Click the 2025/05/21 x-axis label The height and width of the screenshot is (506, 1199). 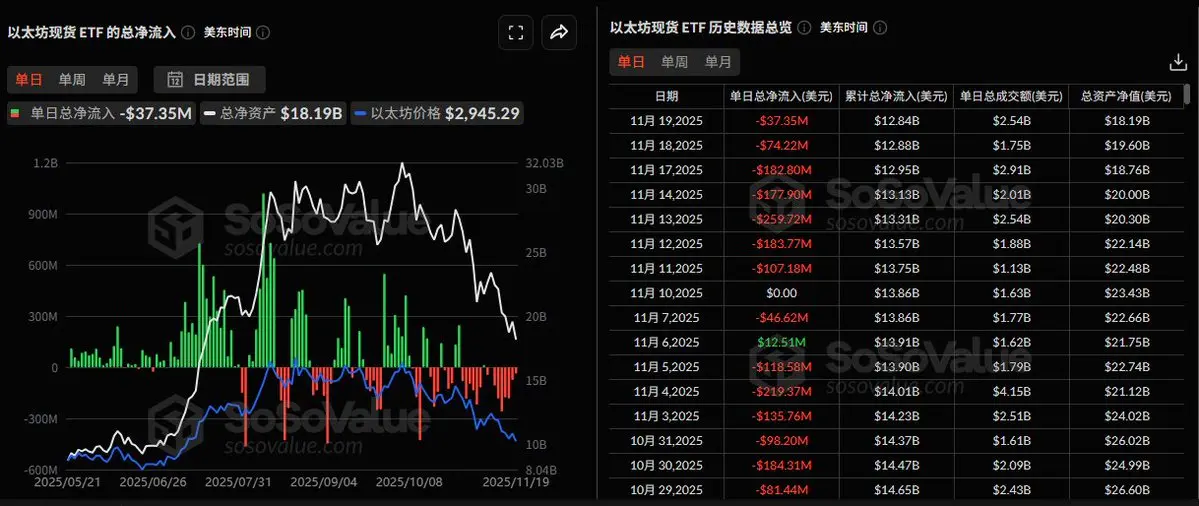click(x=67, y=482)
